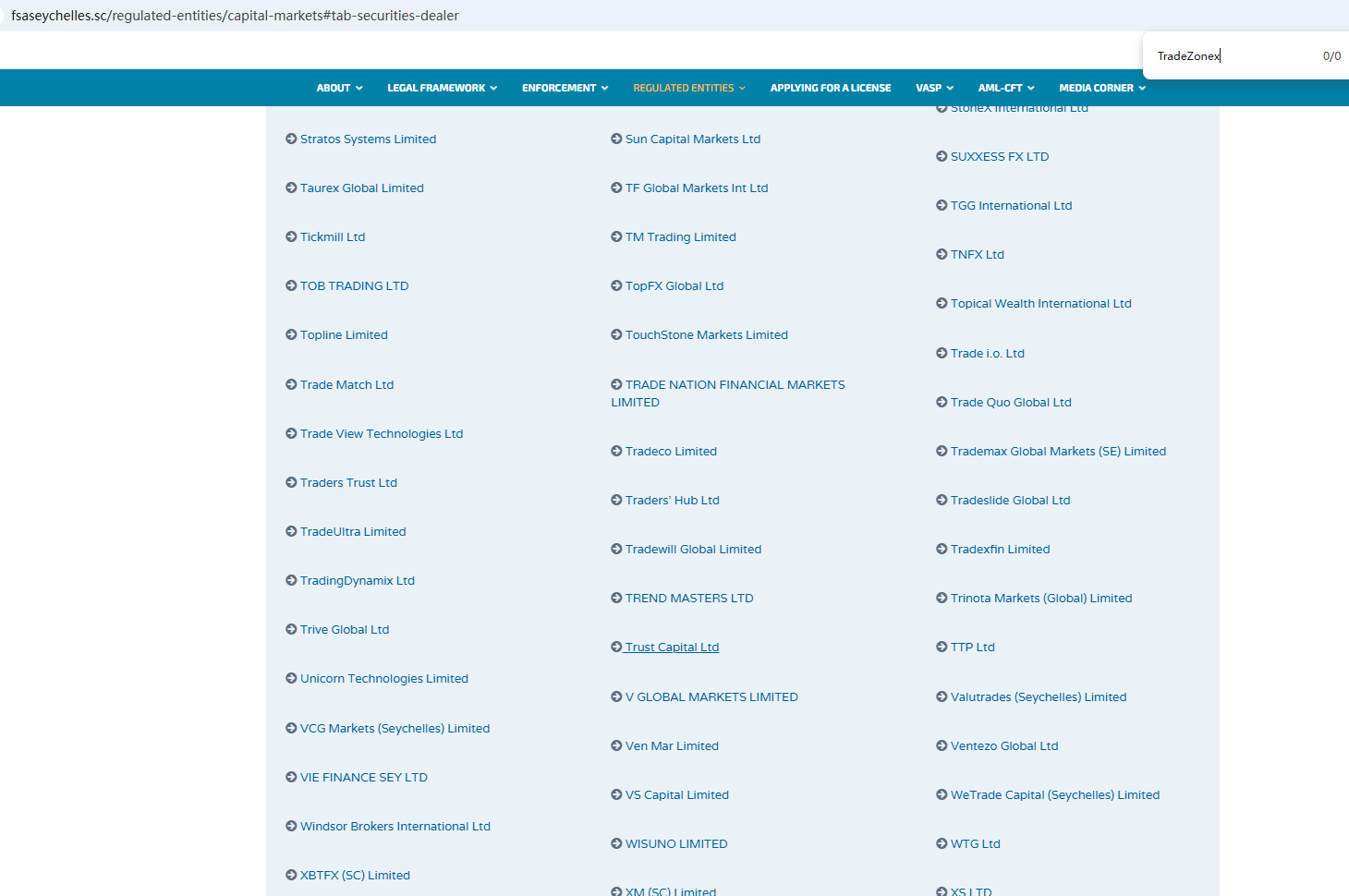1349x896 pixels.
Task: Click arrow icon beside Trade Match Ltd
Action: (291, 384)
